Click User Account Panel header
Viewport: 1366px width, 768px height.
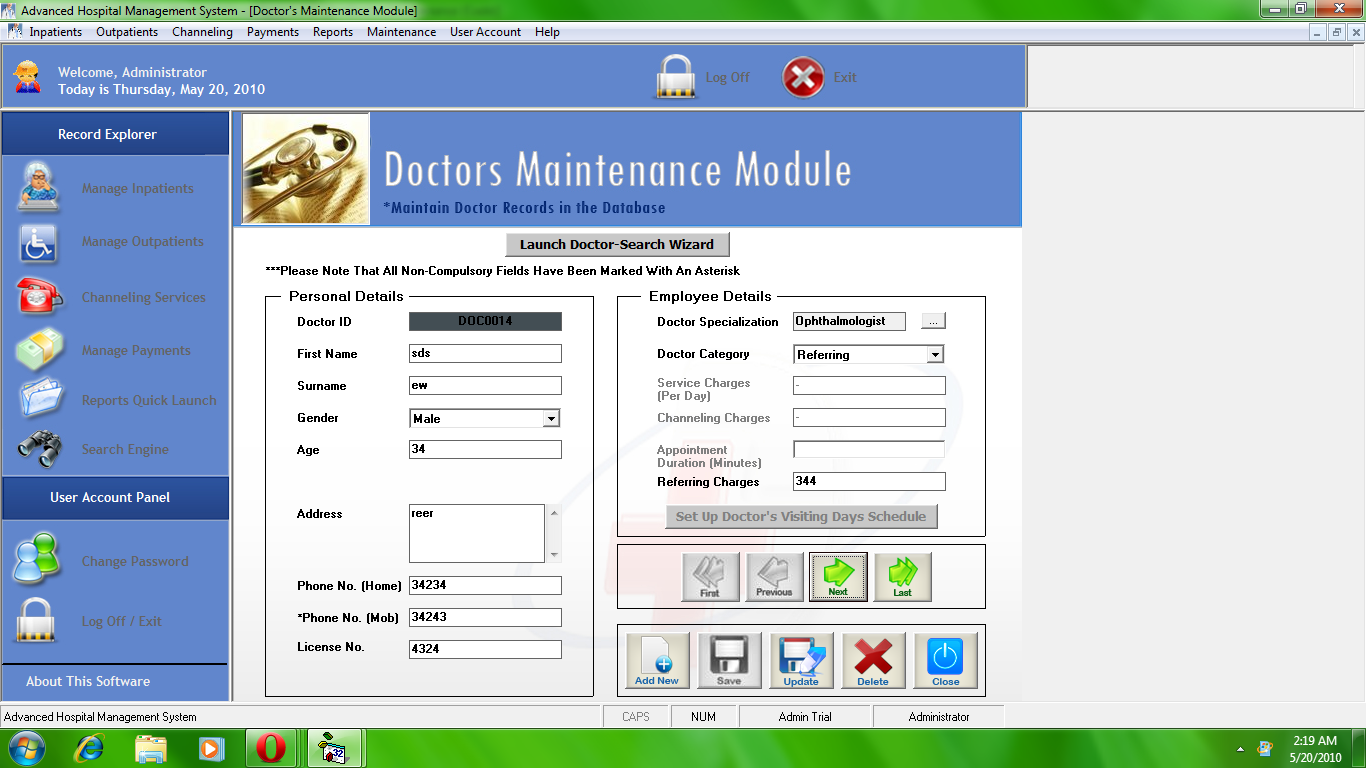(x=115, y=497)
